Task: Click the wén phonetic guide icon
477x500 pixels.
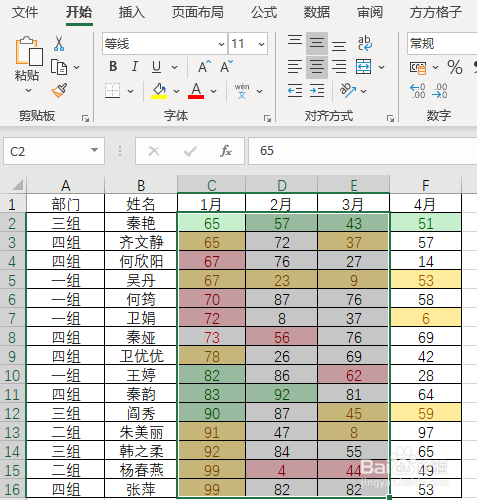Action: (x=242, y=91)
